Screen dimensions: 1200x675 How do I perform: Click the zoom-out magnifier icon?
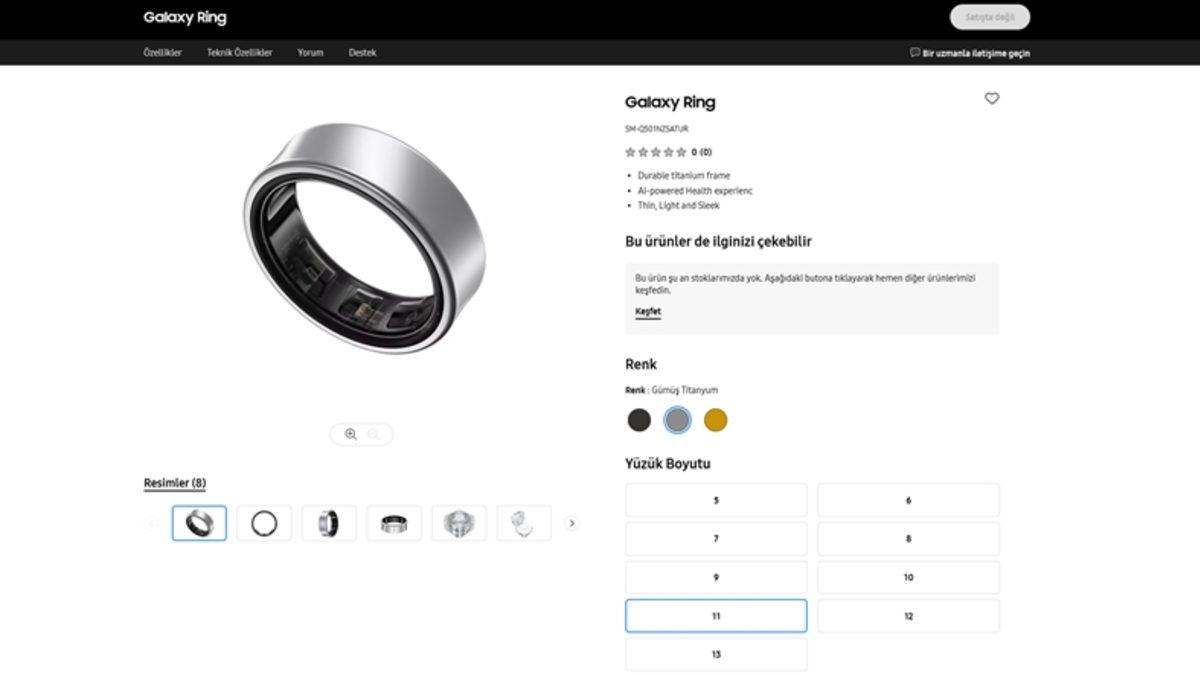click(x=371, y=433)
